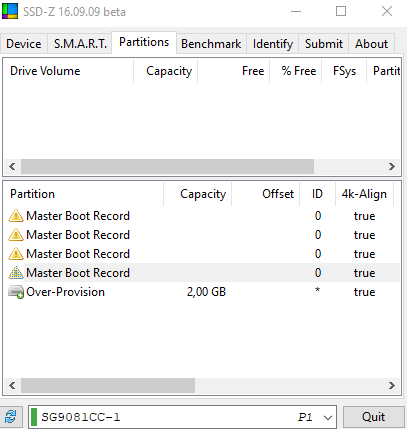Screen dimensions: 407x429
Task: Open the Device tab
Action: coord(24,44)
